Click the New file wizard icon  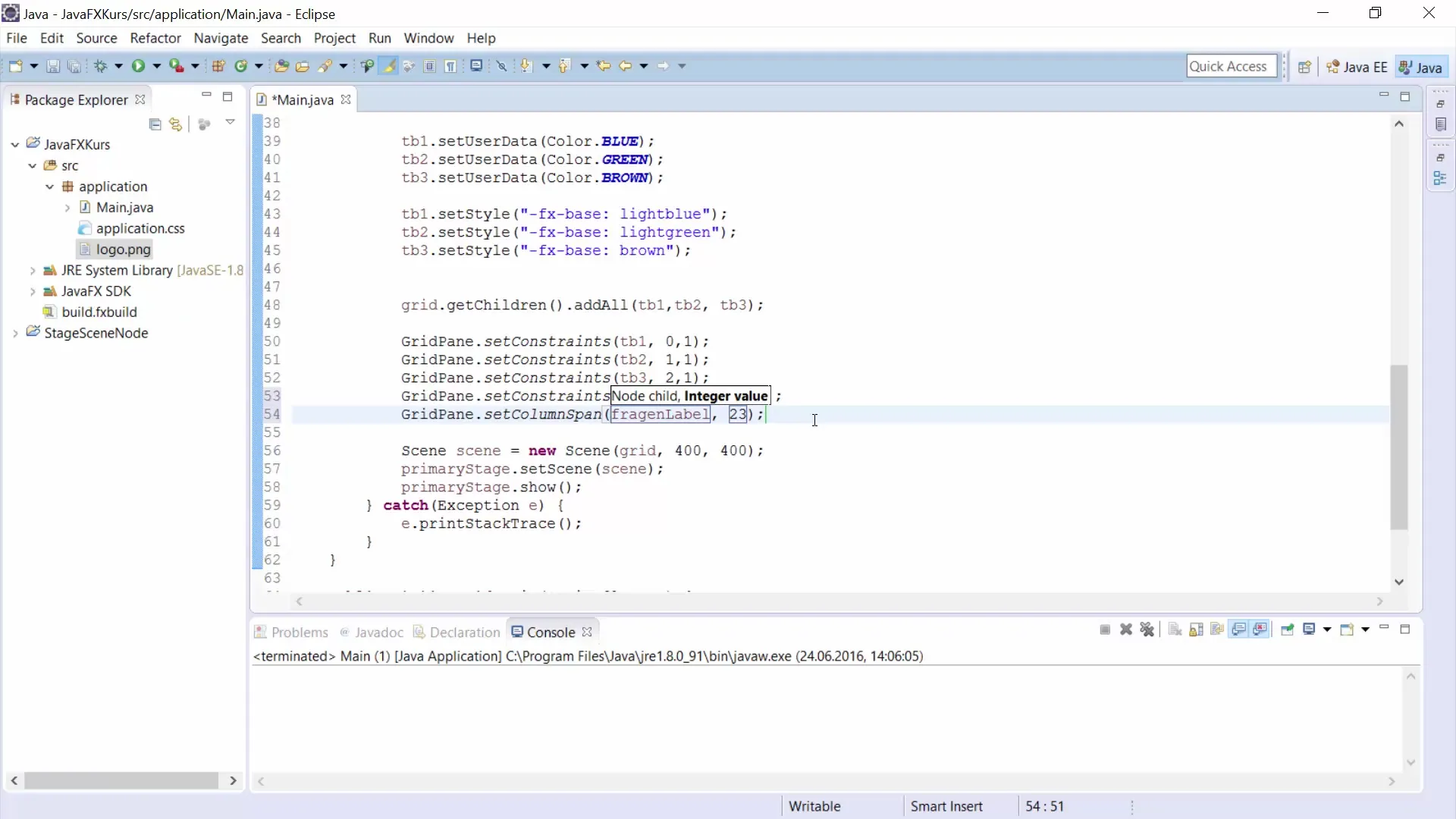pos(15,66)
